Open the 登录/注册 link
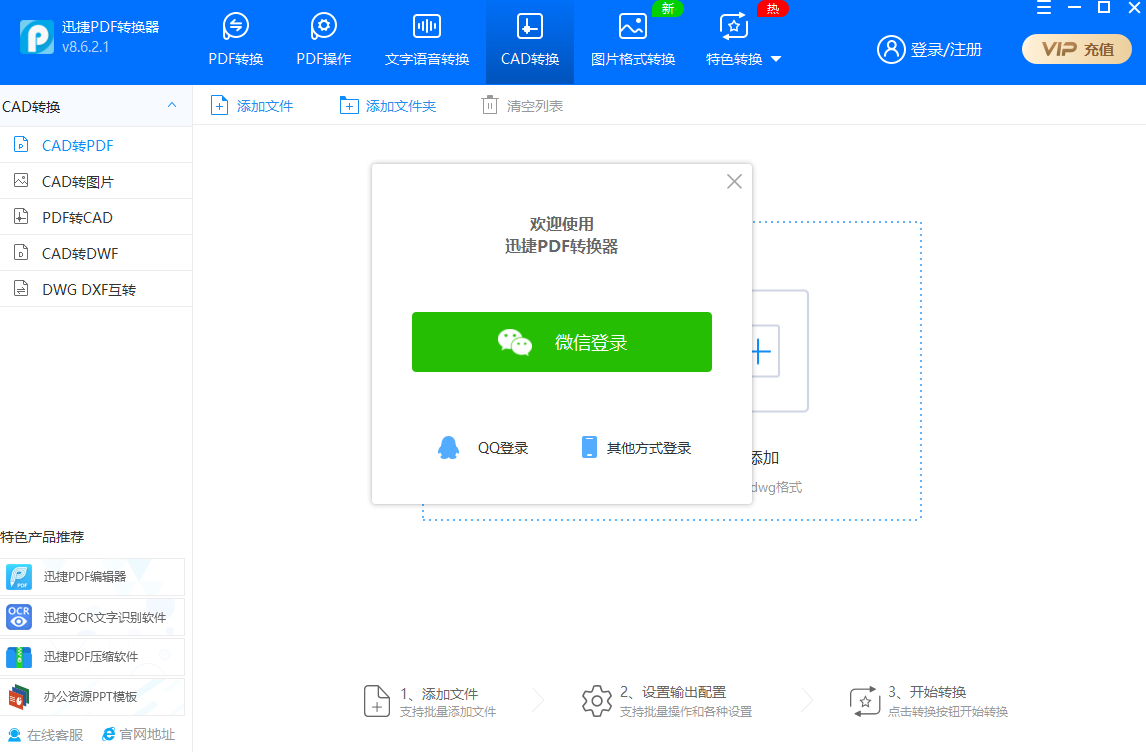Screen dimensions: 1146x752 point(946,50)
